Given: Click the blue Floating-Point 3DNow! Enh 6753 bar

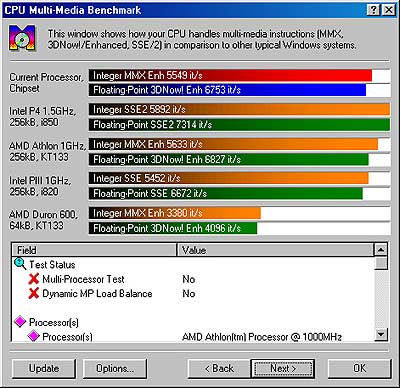Looking at the screenshot, I should (x=227, y=90).
